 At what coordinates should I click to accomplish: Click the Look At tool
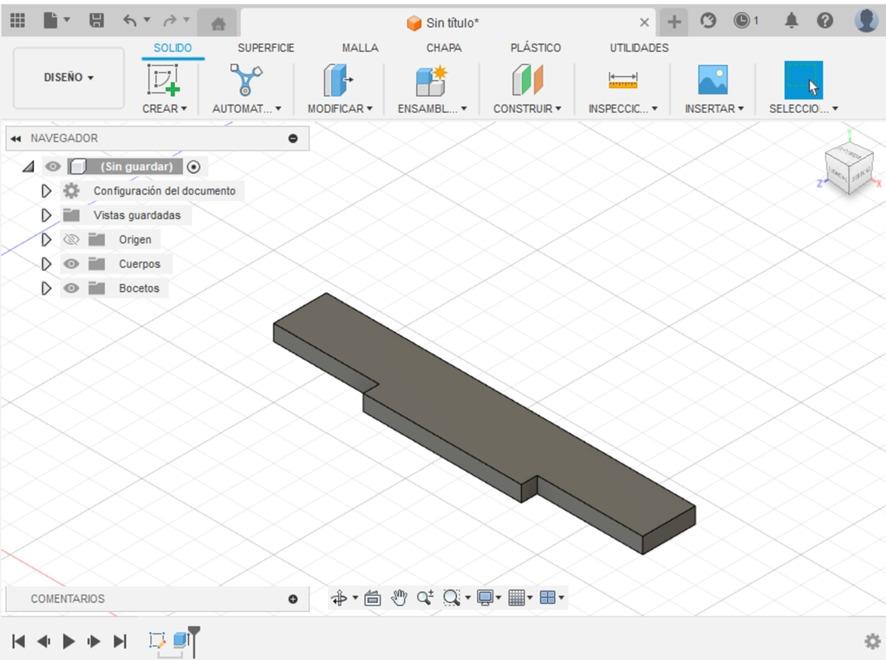(x=372, y=597)
